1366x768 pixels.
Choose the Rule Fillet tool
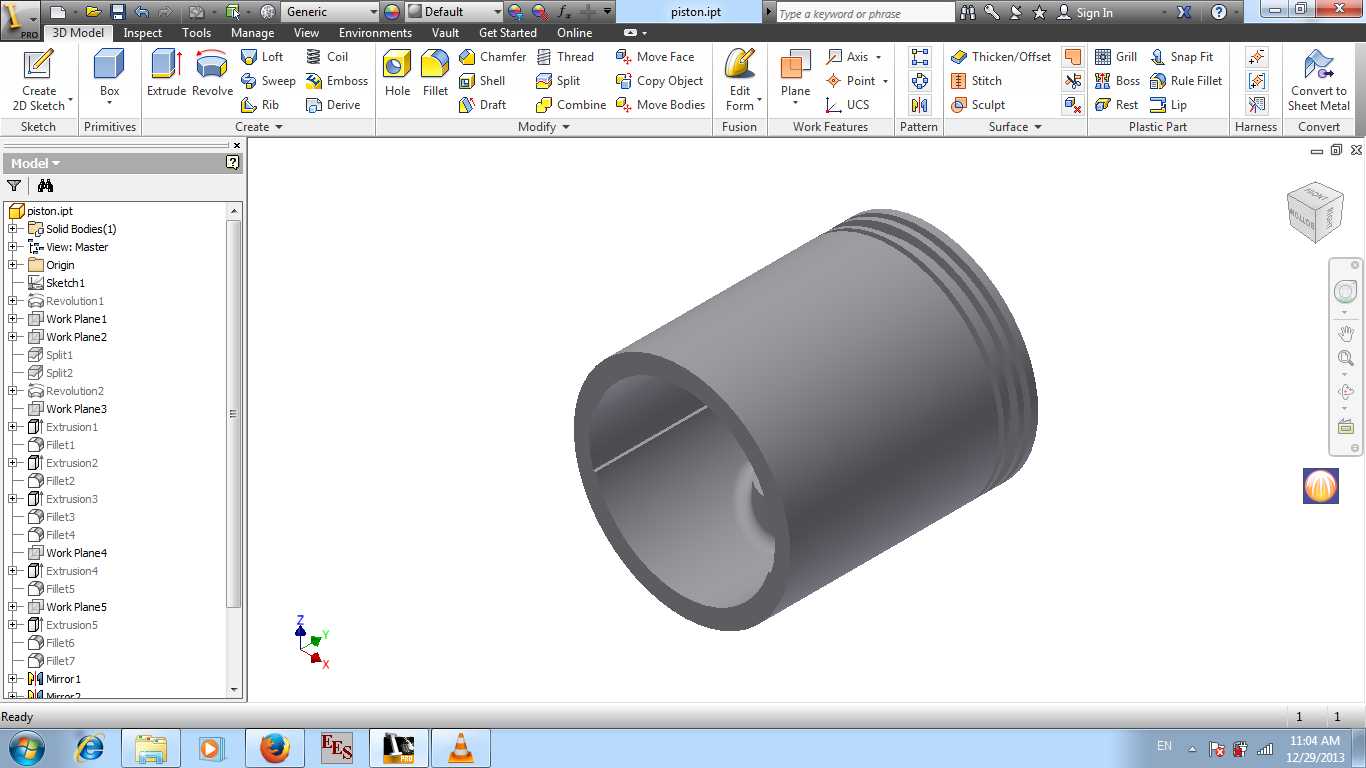click(x=1186, y=81)
